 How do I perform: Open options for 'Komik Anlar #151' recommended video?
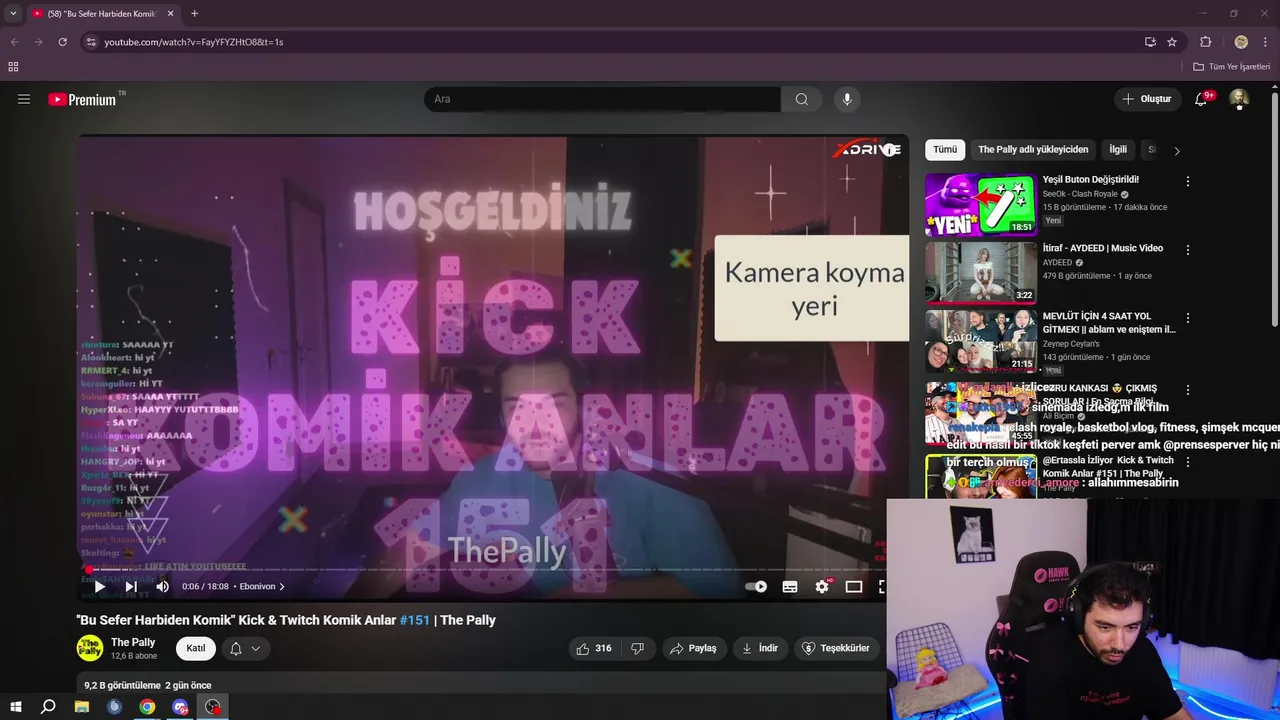point(1188,462)
